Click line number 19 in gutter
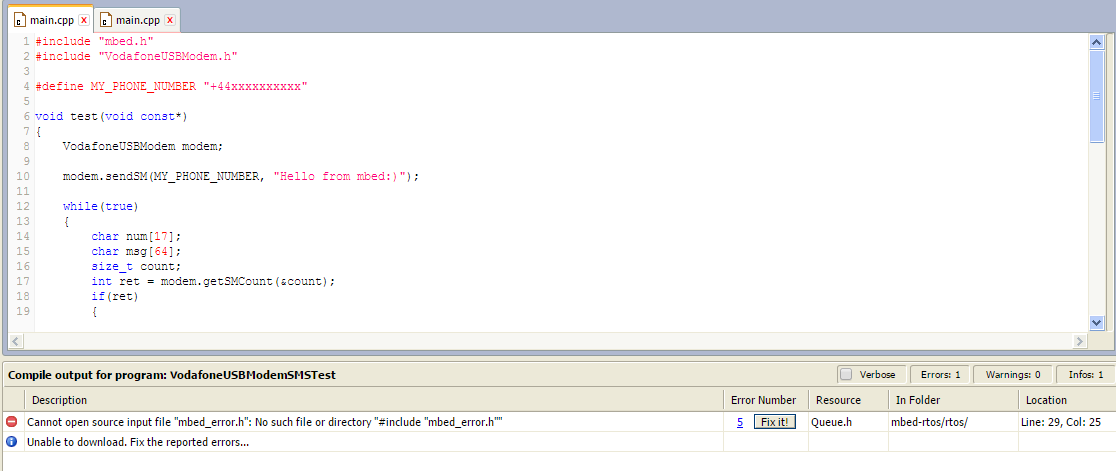This screenshot has height=471, width=1116. pyautogui.click(x=22, y=311)
